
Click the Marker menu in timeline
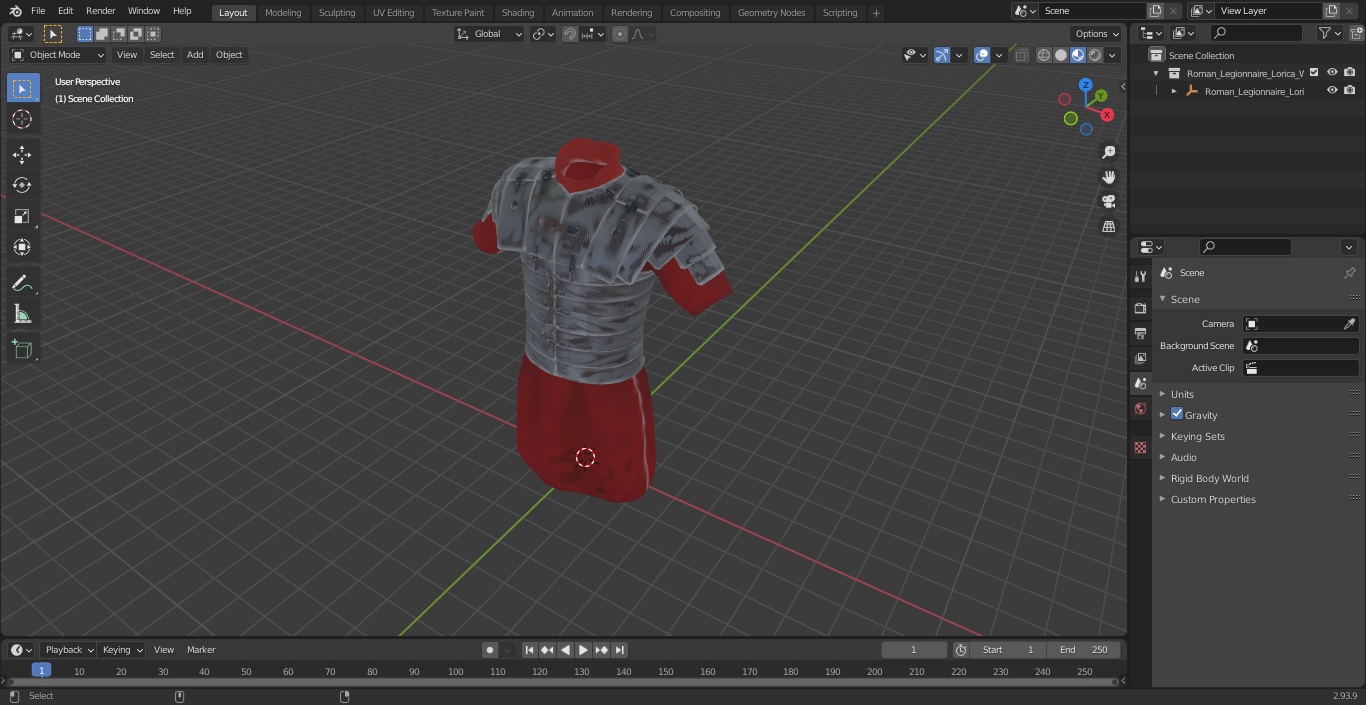pos(201,650)
